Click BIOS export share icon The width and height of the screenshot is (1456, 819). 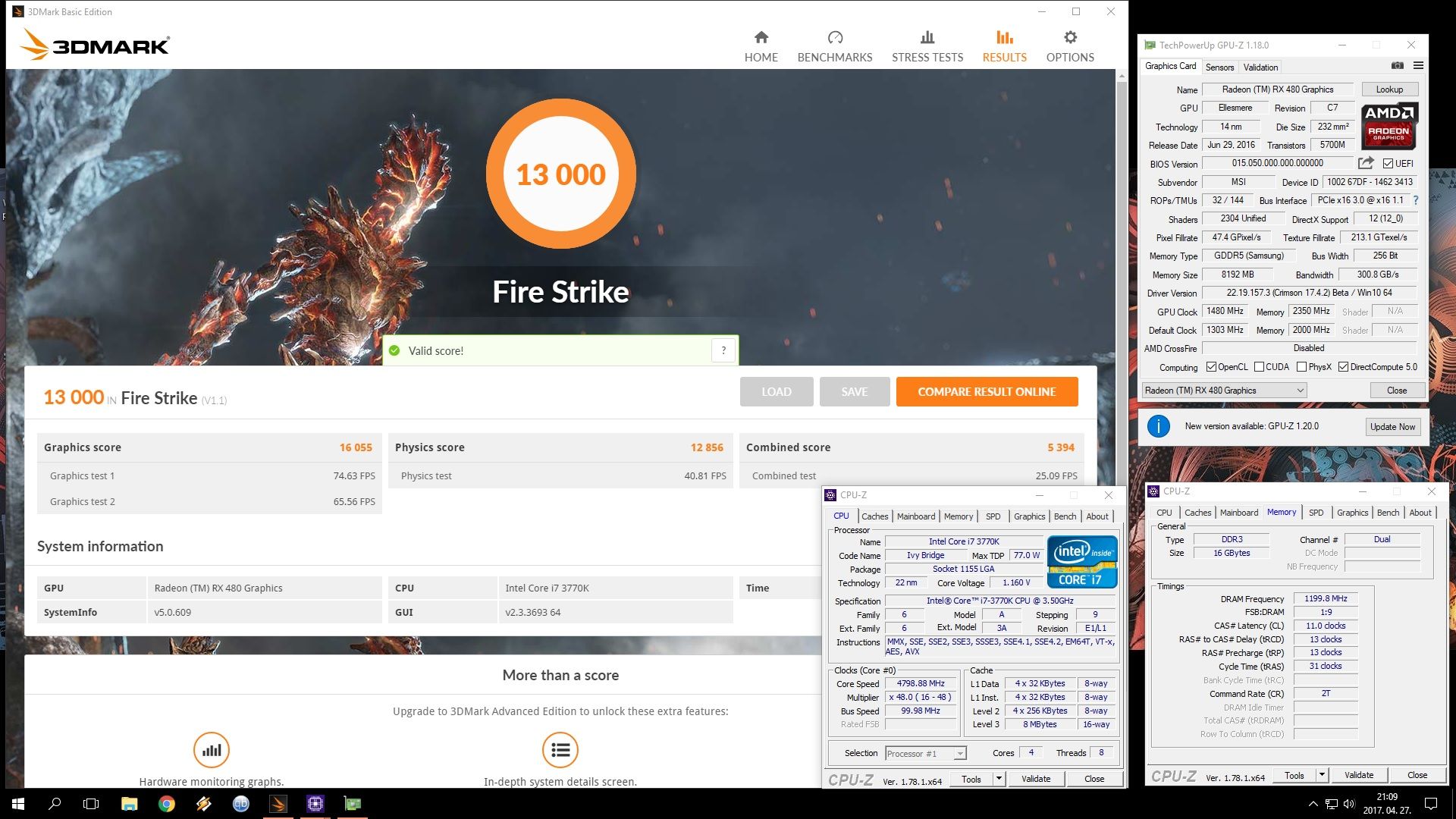pyautogui.click(x=1366, y=163)
